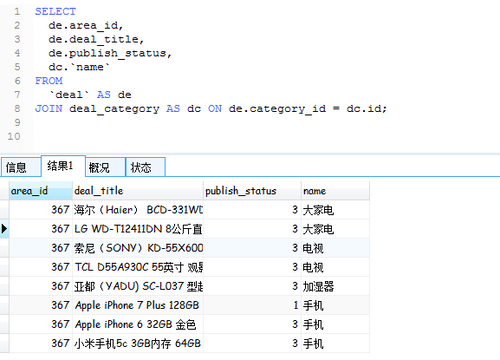The width and height of the screenshot is (500, 360).
Task: Click line number 1 in the gutter
Action: pyautogui.click(x=17, y=12)
